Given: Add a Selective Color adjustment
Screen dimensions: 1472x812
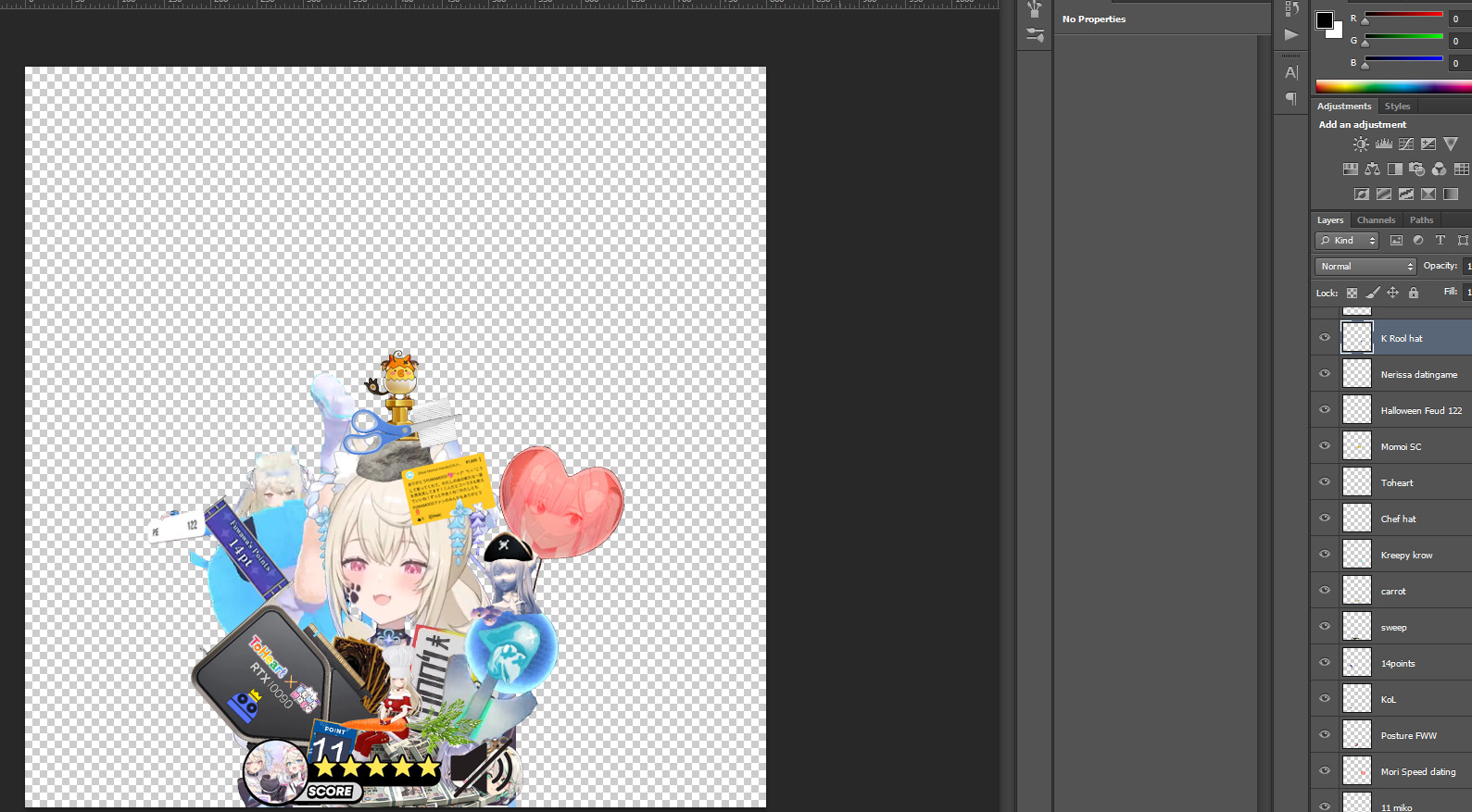Looking at the screenshot, I should [x=1428, y=194].
